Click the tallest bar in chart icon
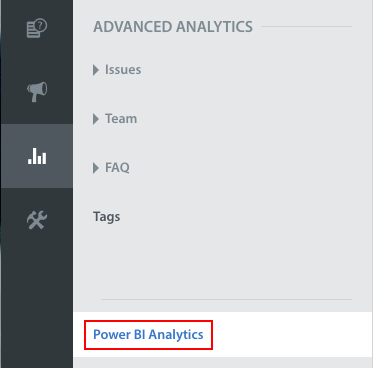 click(34, 156)
